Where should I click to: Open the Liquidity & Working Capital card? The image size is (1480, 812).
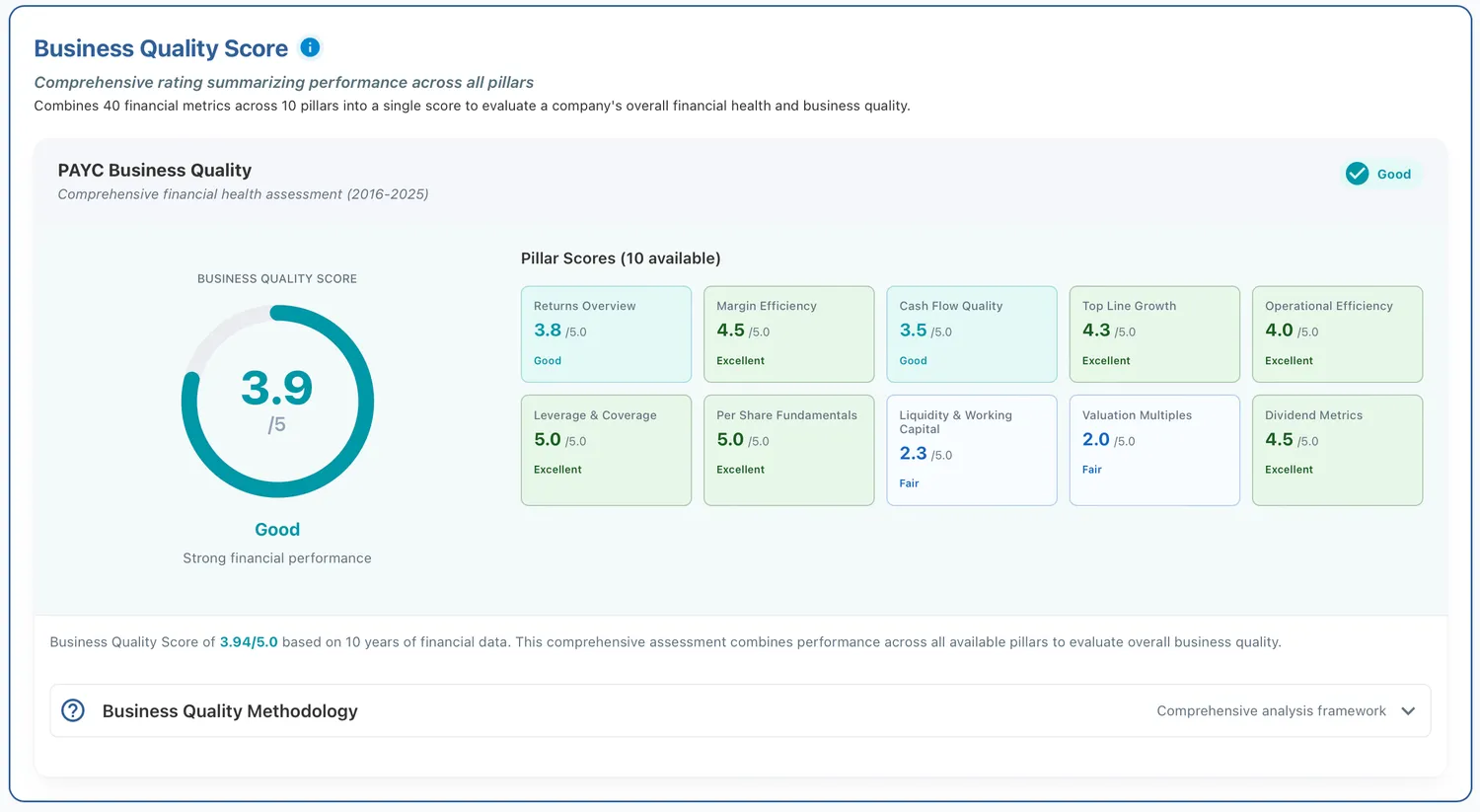[x=972, y=451]
